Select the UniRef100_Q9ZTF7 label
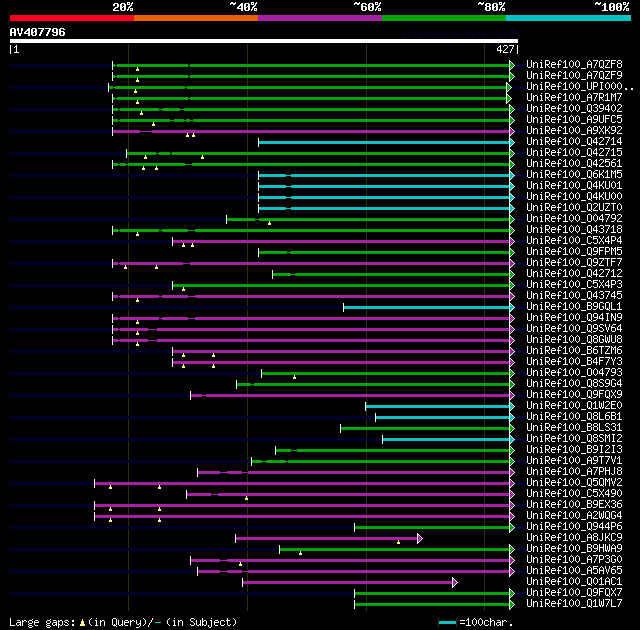Screen dimensions: 640x630 [x=574, y=263]
